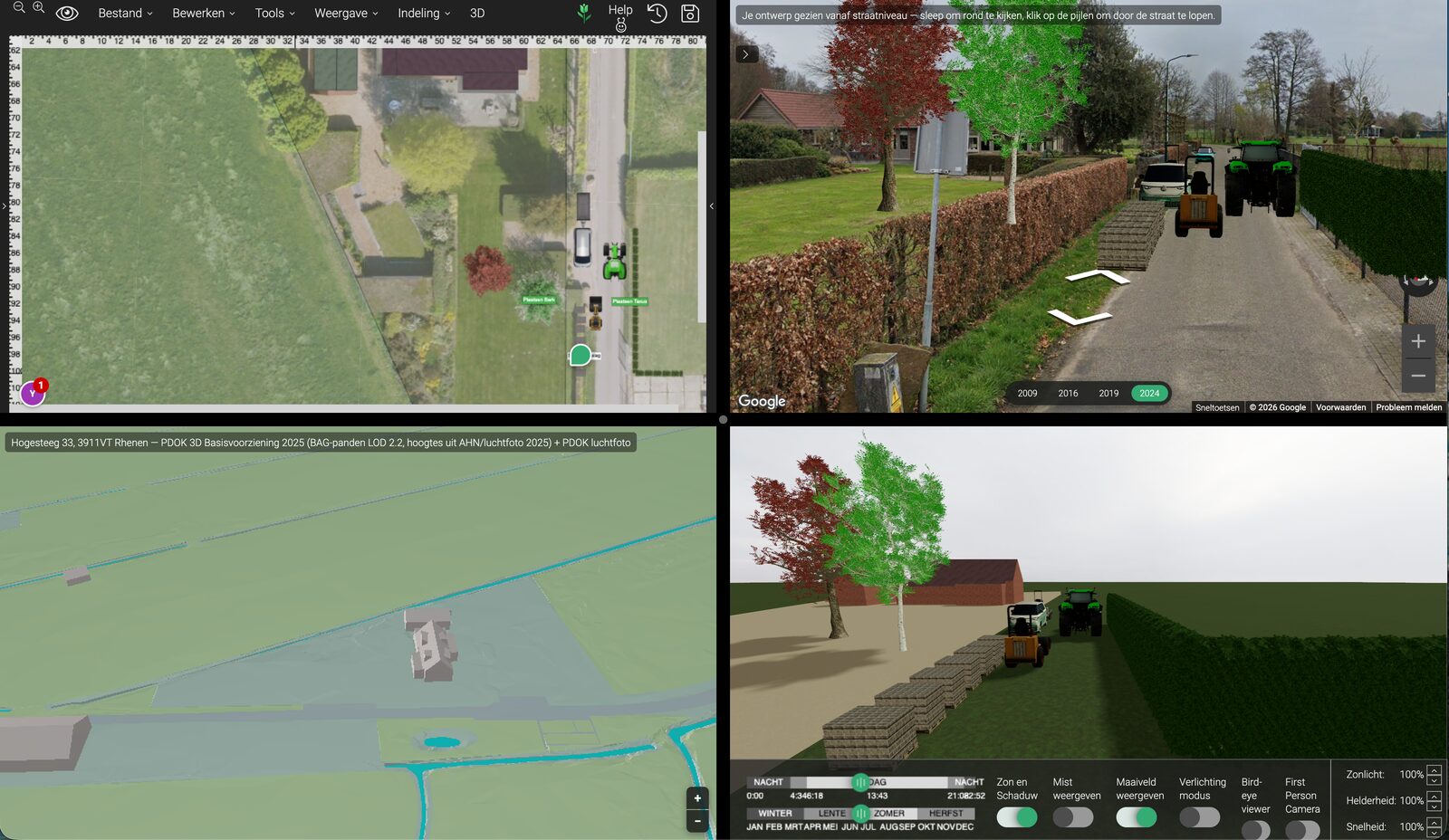Click the zoom in magnifier icon
The image size is (1449, 840).
pos(38,7)
